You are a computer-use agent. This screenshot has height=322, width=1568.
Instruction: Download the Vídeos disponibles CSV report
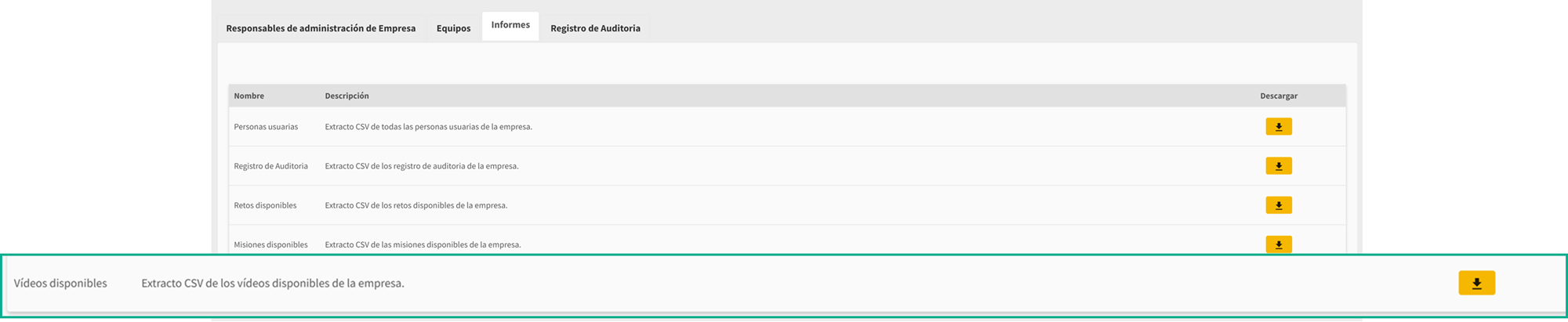point(1476,283)
